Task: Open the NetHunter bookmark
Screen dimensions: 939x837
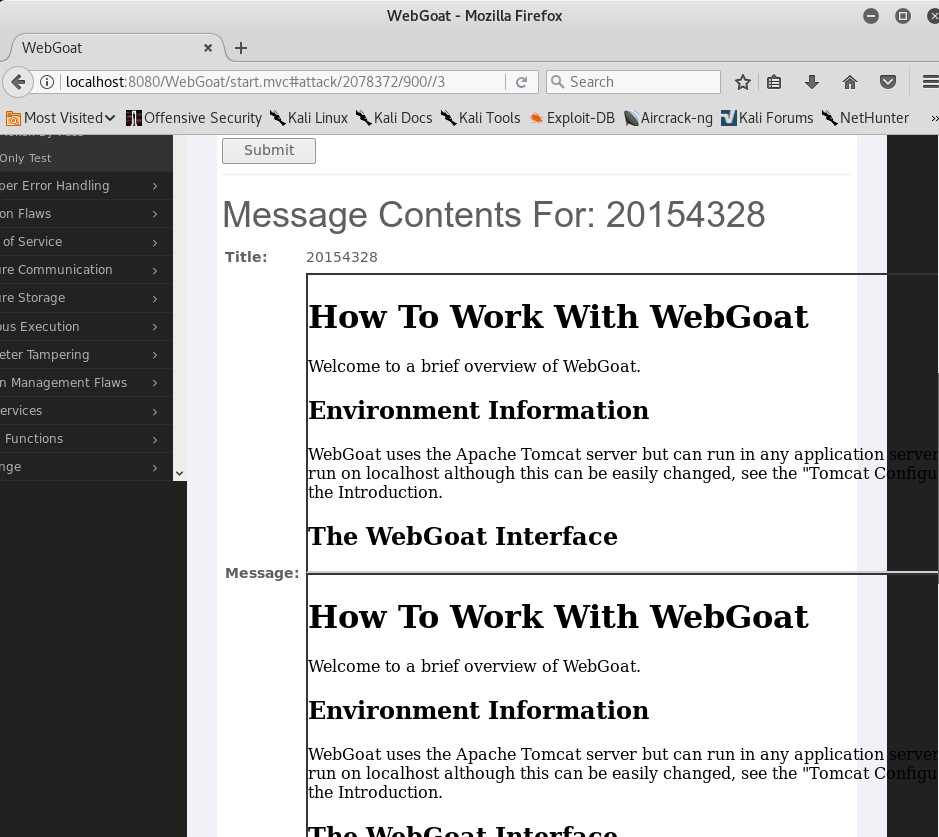Action: click(865, 118)
